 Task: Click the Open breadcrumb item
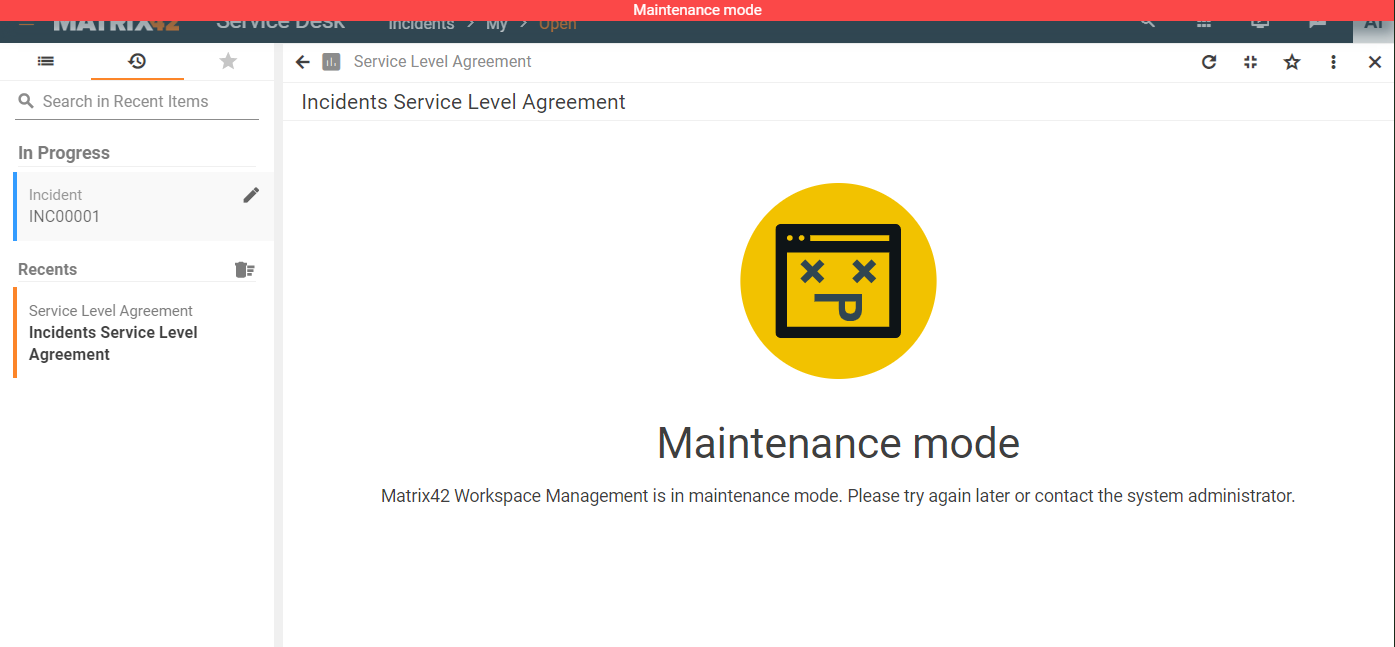557,25
